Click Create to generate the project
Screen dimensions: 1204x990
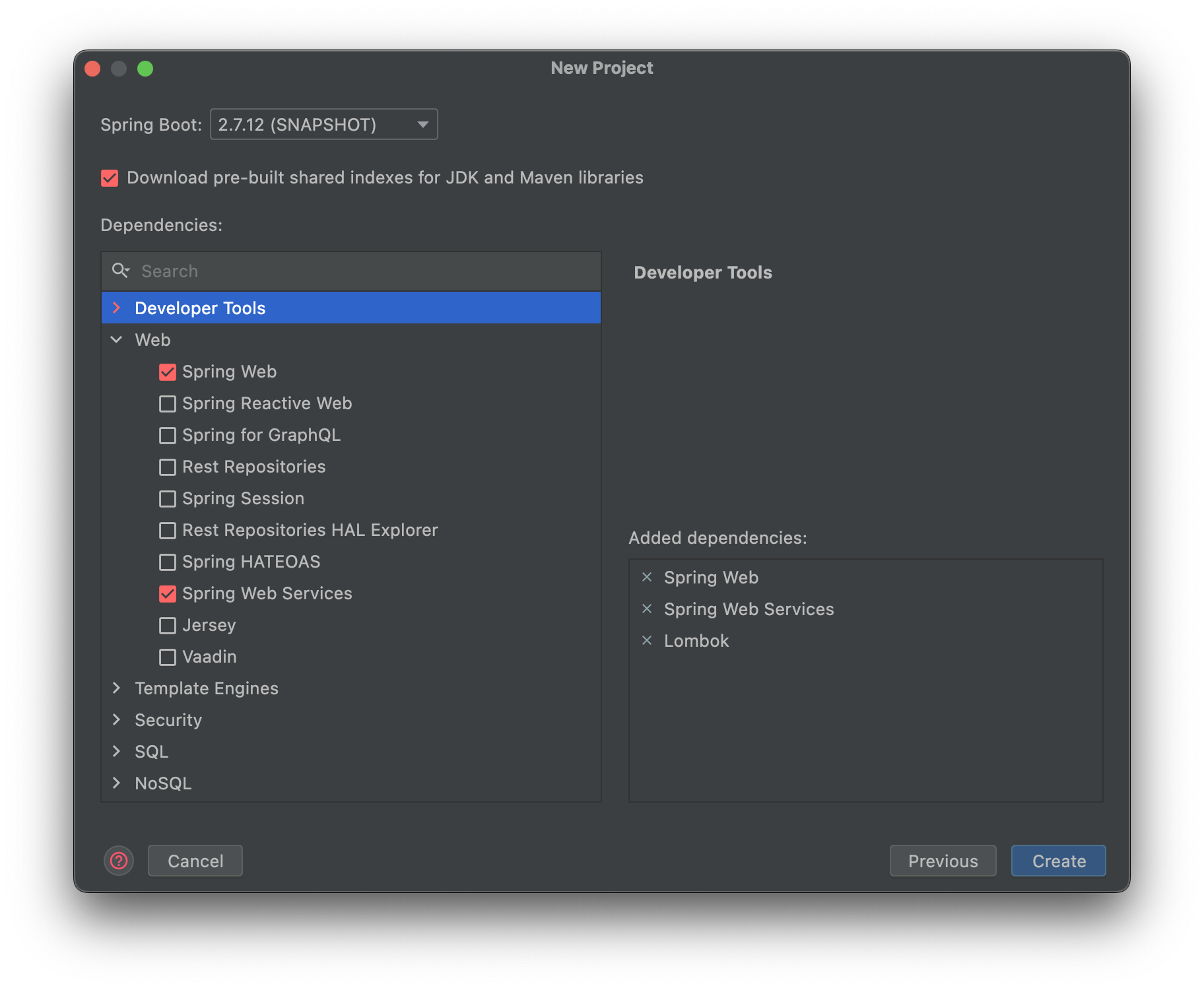1058,861
